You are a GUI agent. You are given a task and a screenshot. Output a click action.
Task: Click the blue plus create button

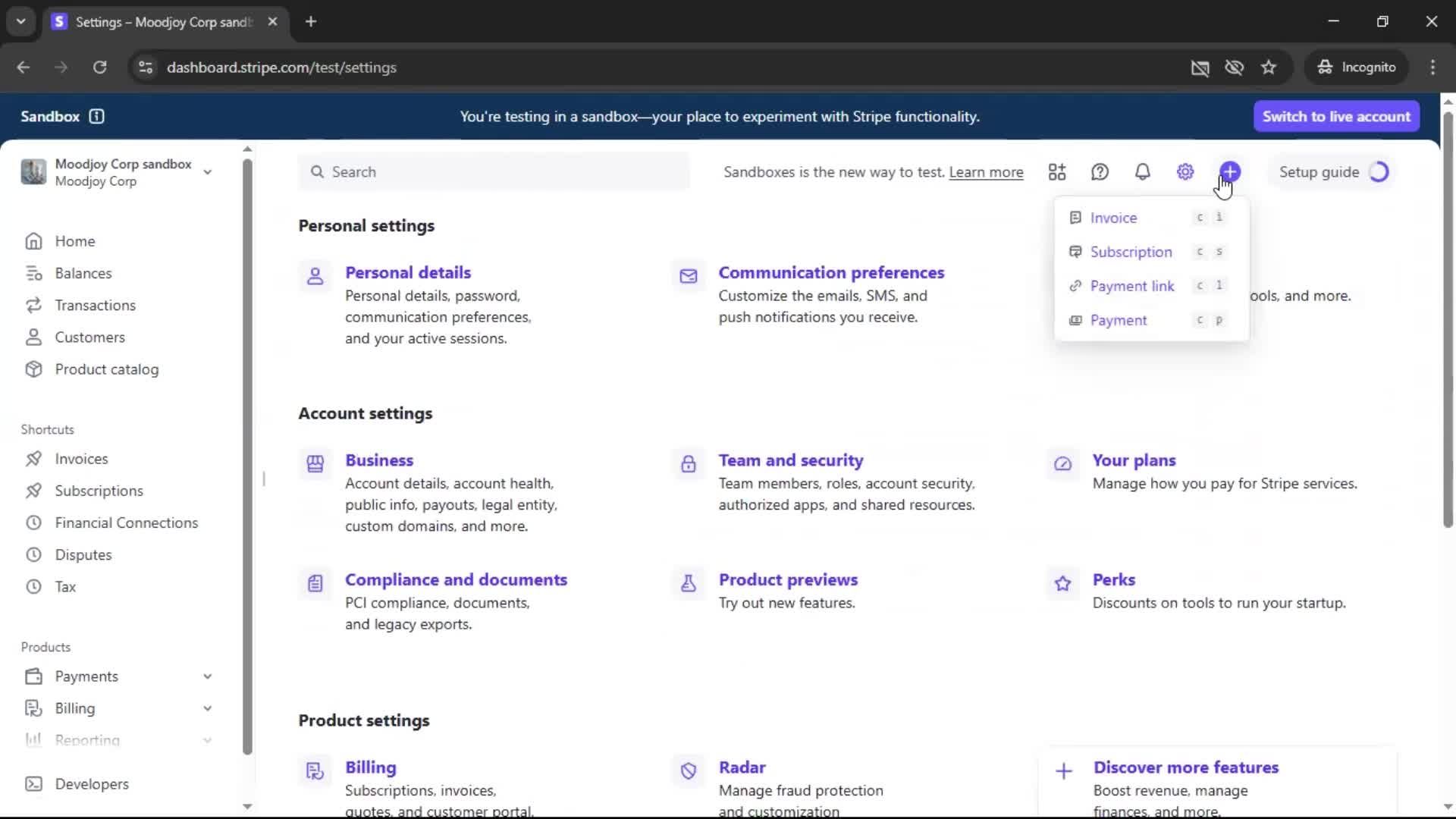click(x=1230, y=171)
